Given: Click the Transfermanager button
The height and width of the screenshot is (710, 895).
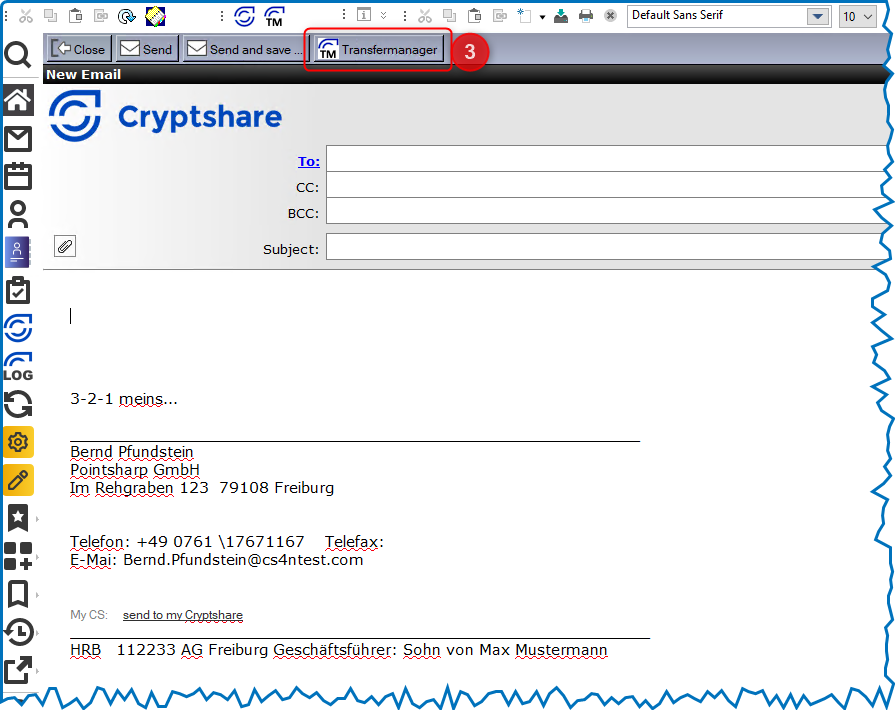Looking at the screenshot, I should (x=378, y=49).
